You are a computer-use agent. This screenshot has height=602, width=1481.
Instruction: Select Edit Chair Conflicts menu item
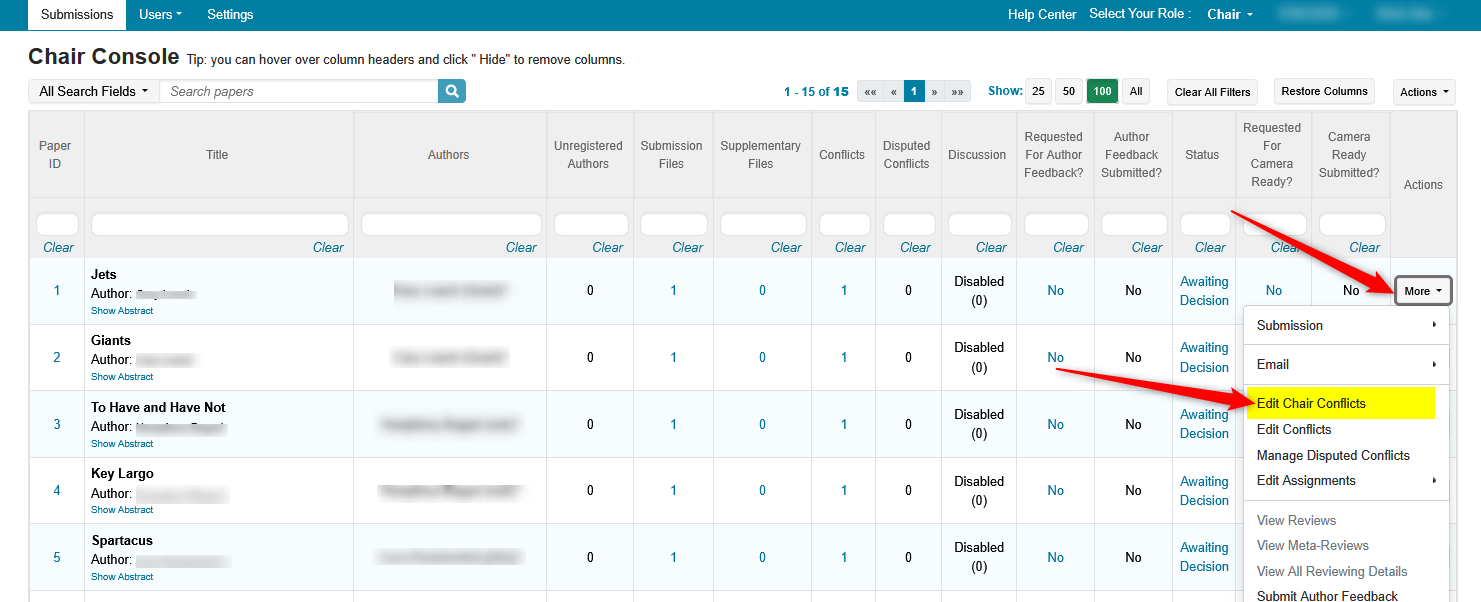point(1311,403)
